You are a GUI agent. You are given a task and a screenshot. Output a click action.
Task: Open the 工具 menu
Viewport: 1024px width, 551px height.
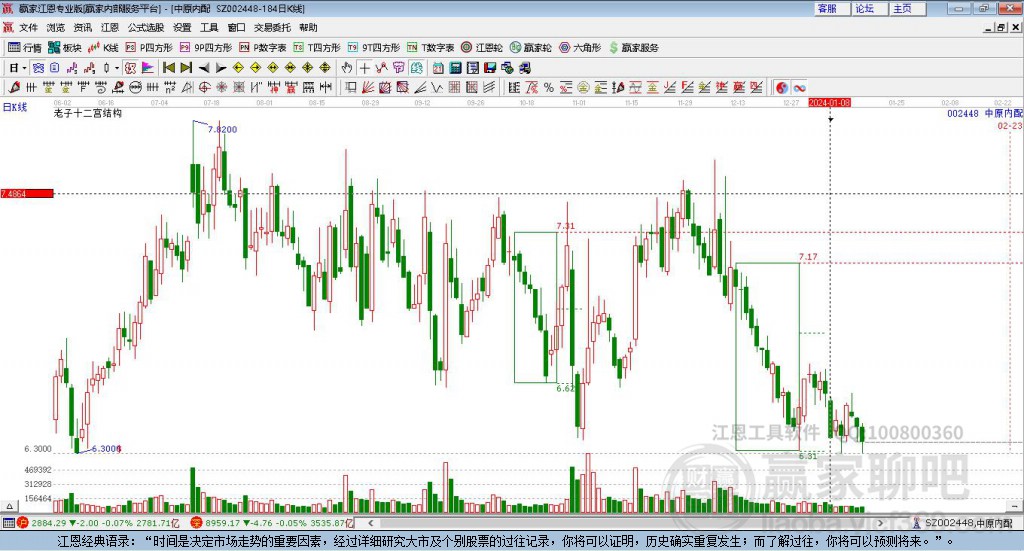pos(209,27)
